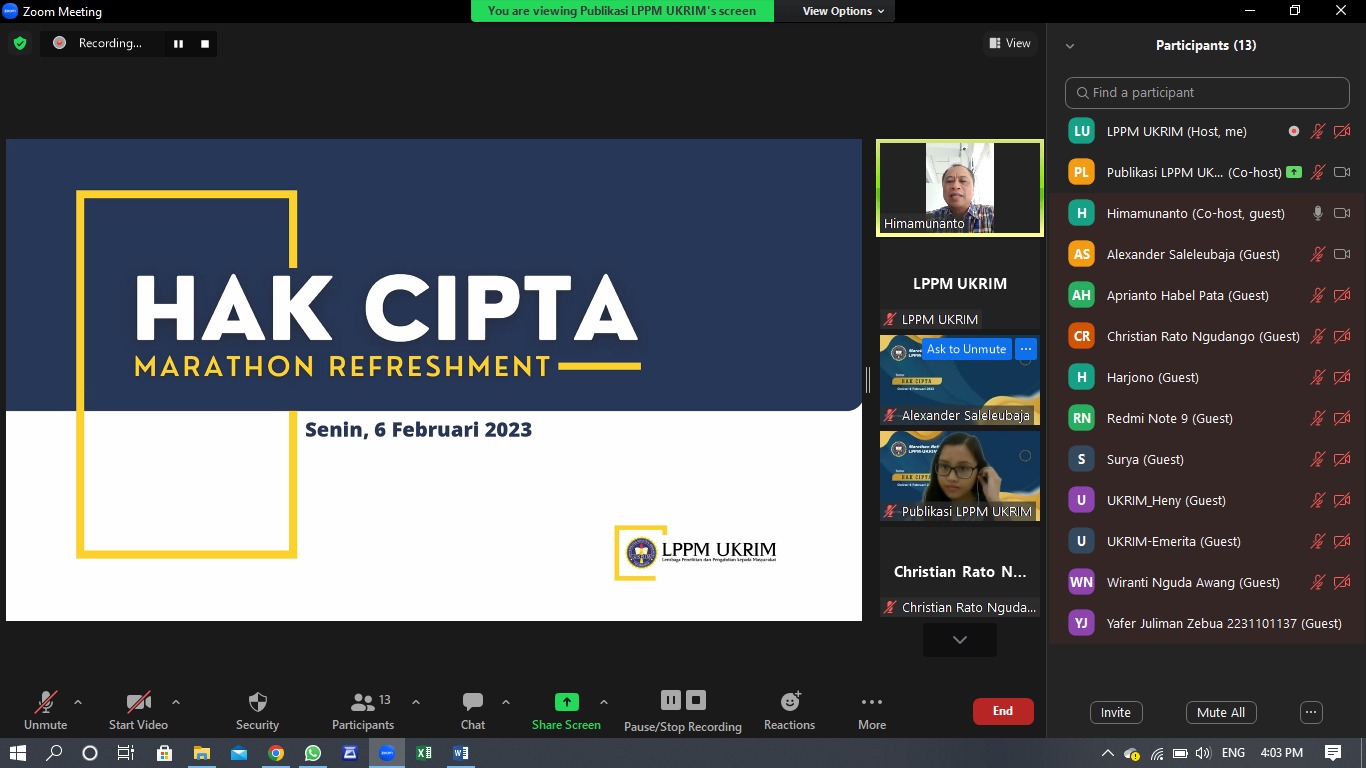Stop recording in the bottom toolbar
The height and width of the screenshot is (768, 1366).
click(696, 700)
